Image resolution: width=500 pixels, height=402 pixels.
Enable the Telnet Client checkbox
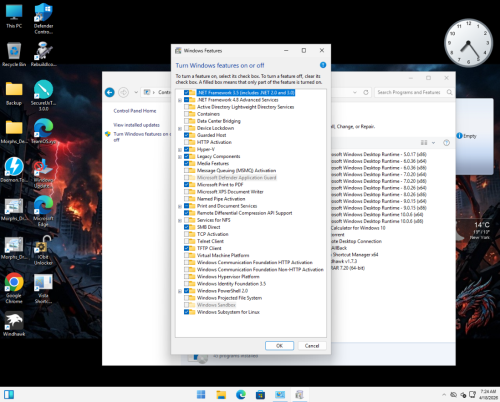186,241
